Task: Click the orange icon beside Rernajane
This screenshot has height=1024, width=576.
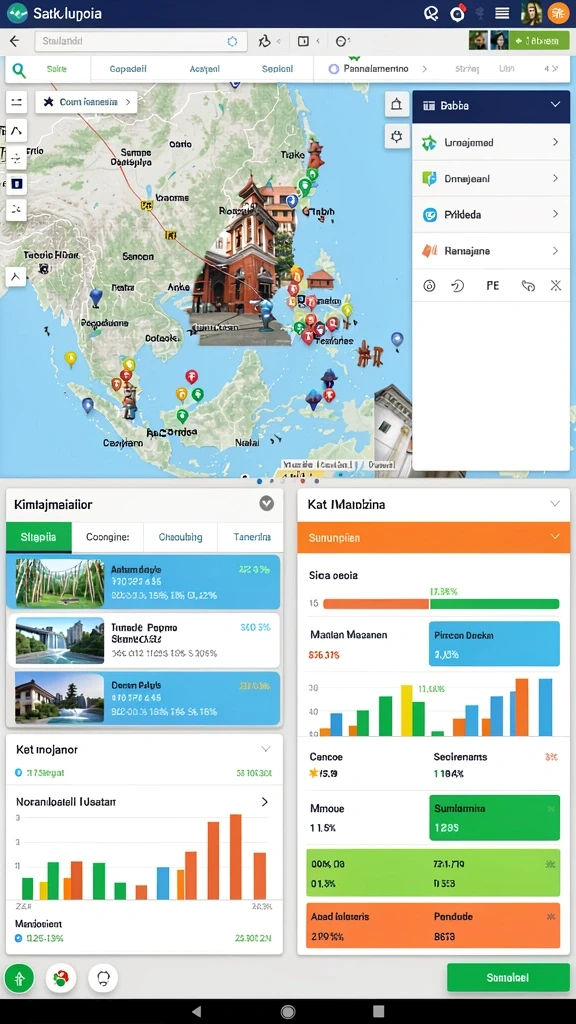Action: [x=429, y=251]
